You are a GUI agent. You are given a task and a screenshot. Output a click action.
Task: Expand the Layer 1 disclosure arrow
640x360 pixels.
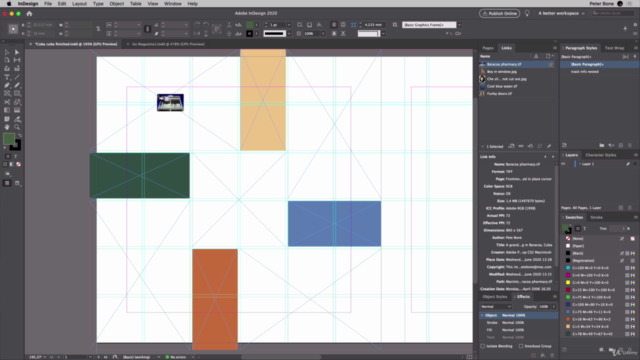click(x=580, y=164)
